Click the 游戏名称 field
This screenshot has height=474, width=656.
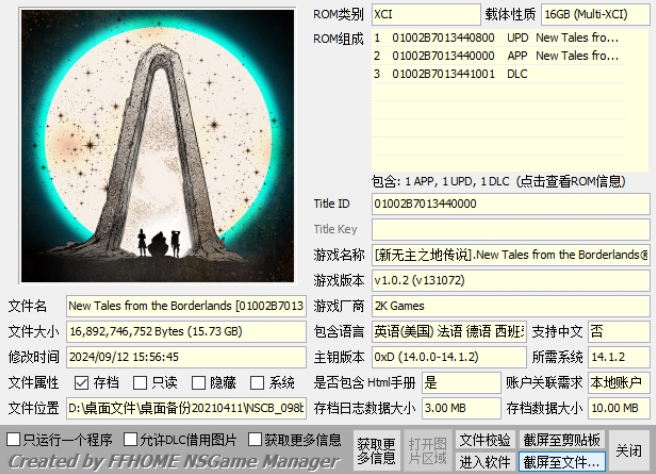(x=511, y=255)
